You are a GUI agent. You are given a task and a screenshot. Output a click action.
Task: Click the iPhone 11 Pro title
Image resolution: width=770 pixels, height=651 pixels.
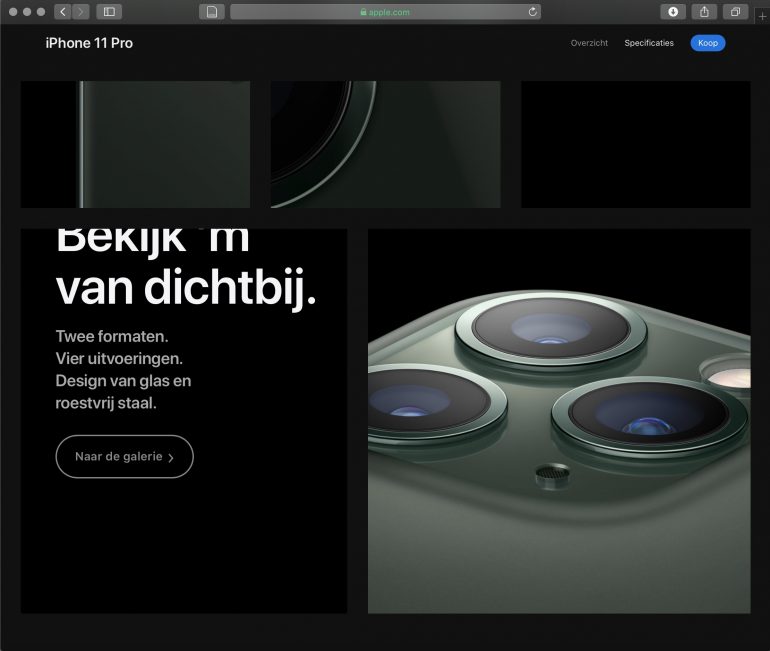[89, 43]
